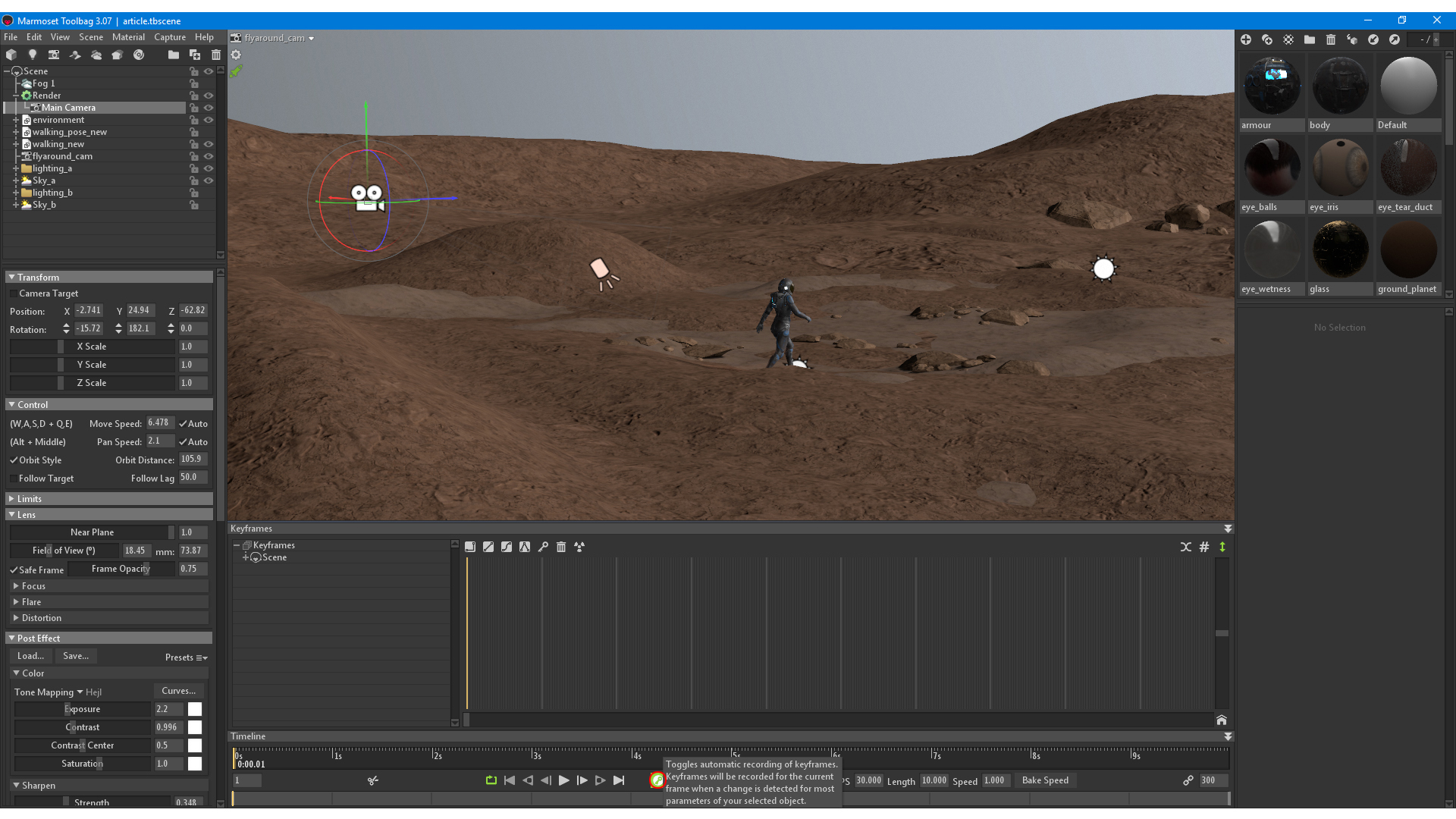The image size is (1456, 819).
Task: Enable the Camera Target checkbox
Action: click(13, 293)
